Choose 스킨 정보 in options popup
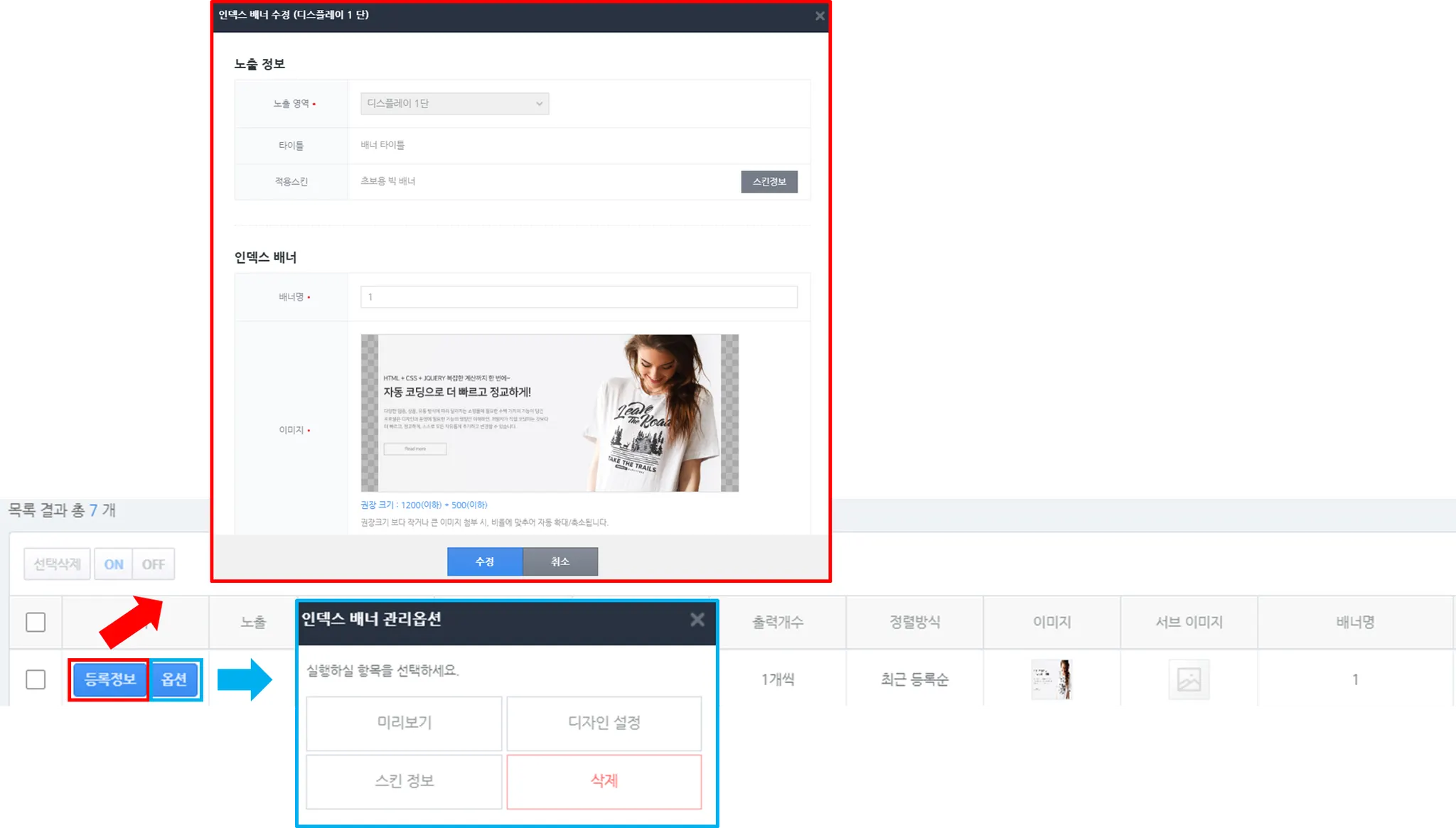Viewport: 1456px width, 828px height. 404,781
